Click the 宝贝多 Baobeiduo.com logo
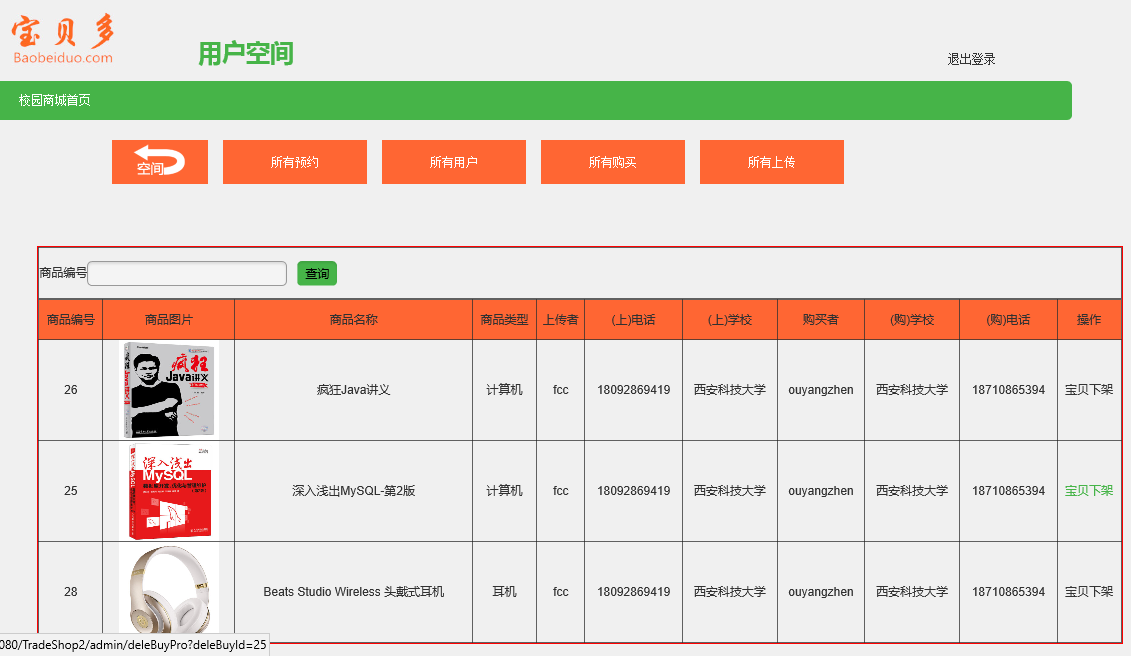Viewport: 1131px width, 656px height. tap(63, 40)
